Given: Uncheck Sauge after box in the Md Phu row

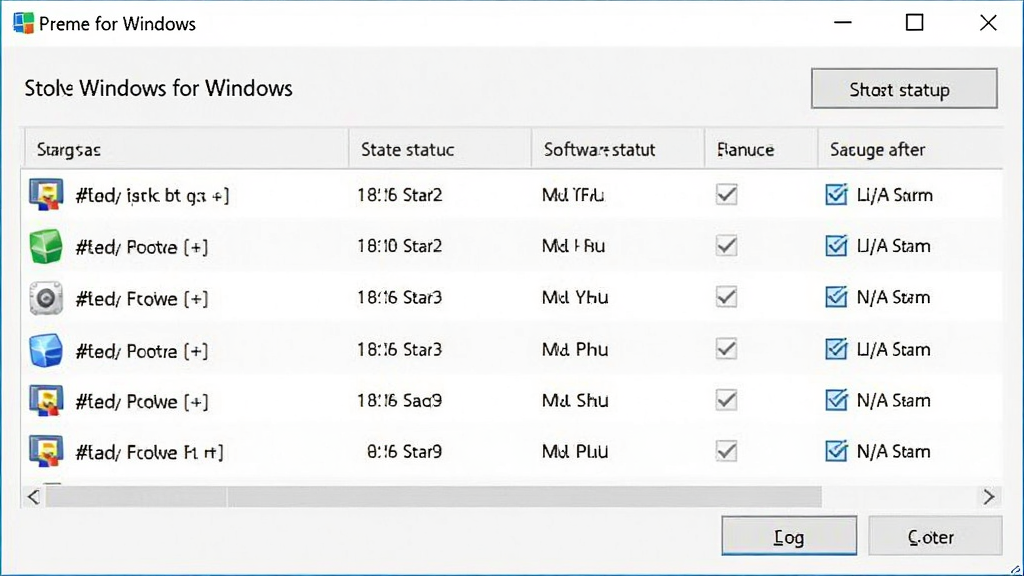Looking at the screenshot, I should coord(836,349).
